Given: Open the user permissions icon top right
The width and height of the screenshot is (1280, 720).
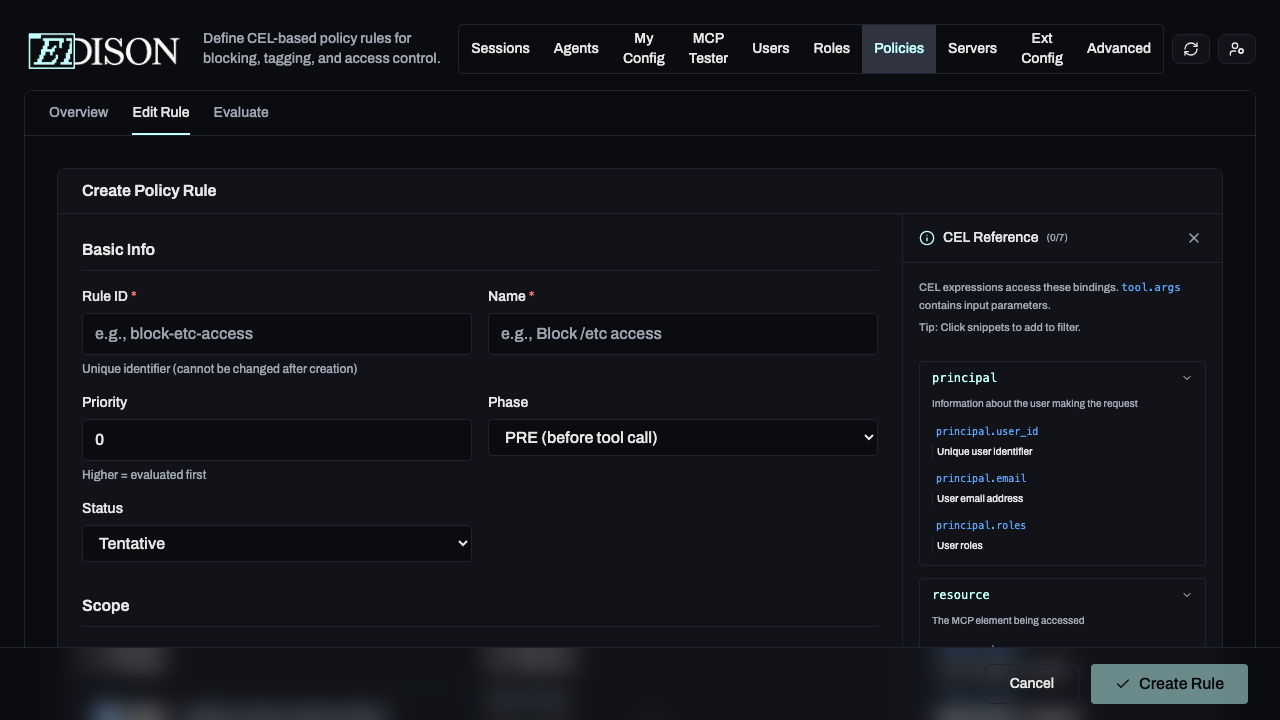Looking at the screenshot, I should [1236, 48].
